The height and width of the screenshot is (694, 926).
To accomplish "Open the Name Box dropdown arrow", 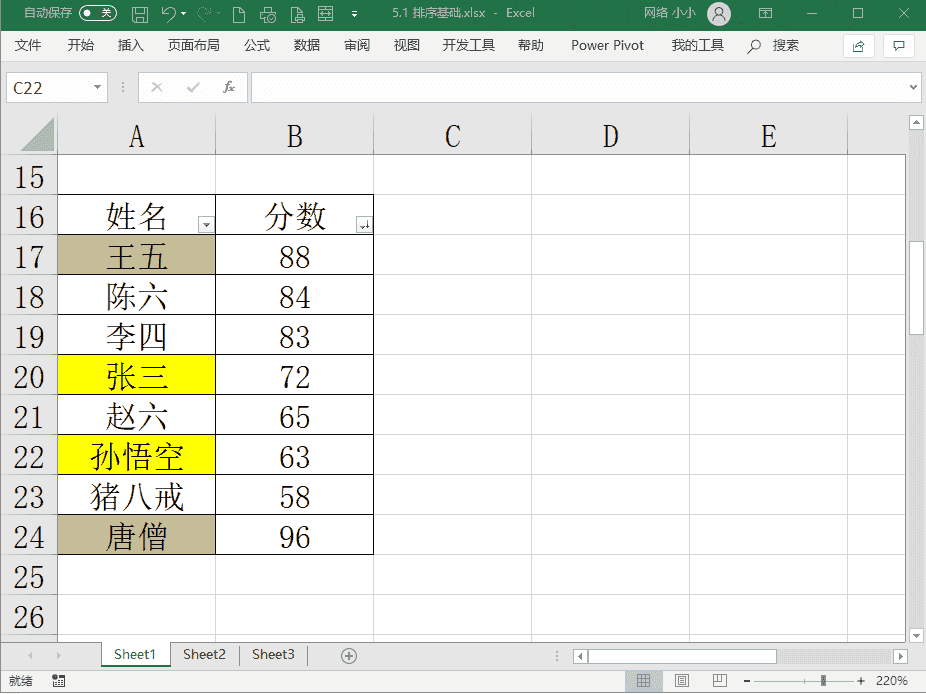I will tap(97, 88).
